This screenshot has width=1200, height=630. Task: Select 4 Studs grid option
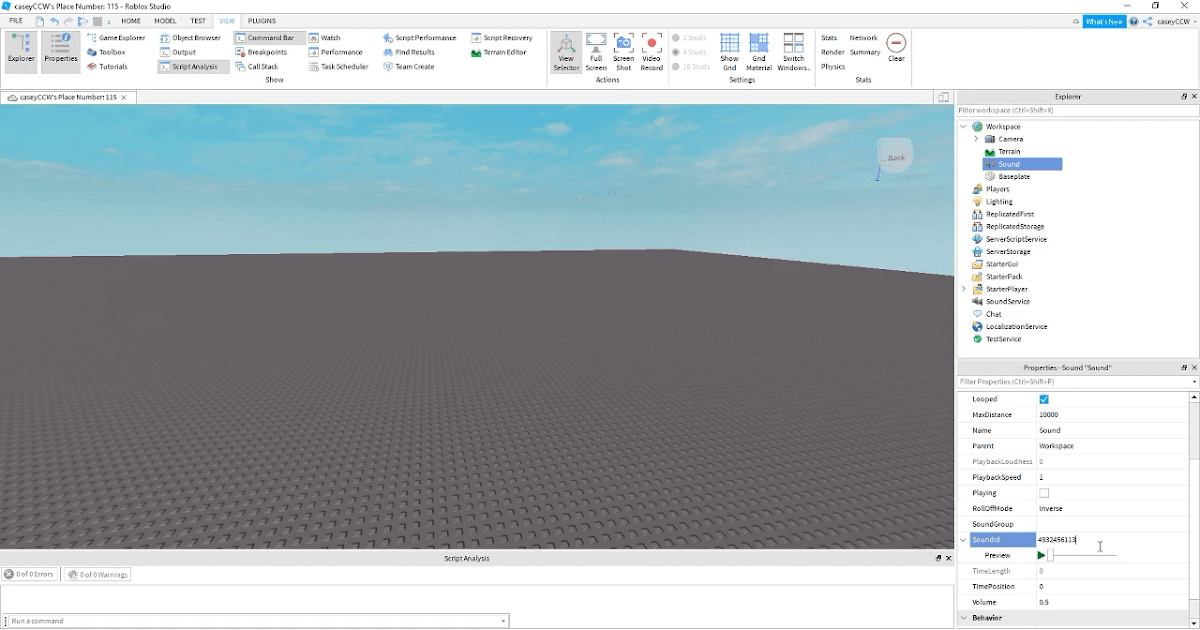(x=690, y=52)
